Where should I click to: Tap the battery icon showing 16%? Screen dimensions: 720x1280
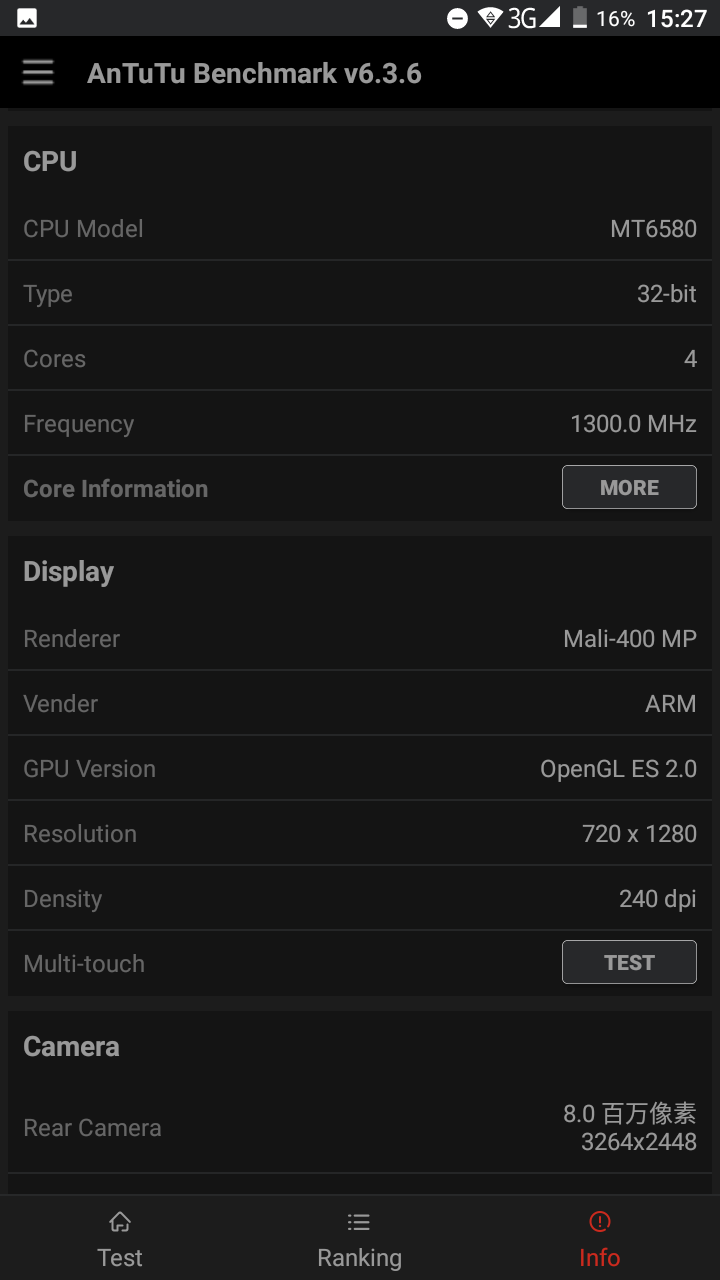coord(580,18)
